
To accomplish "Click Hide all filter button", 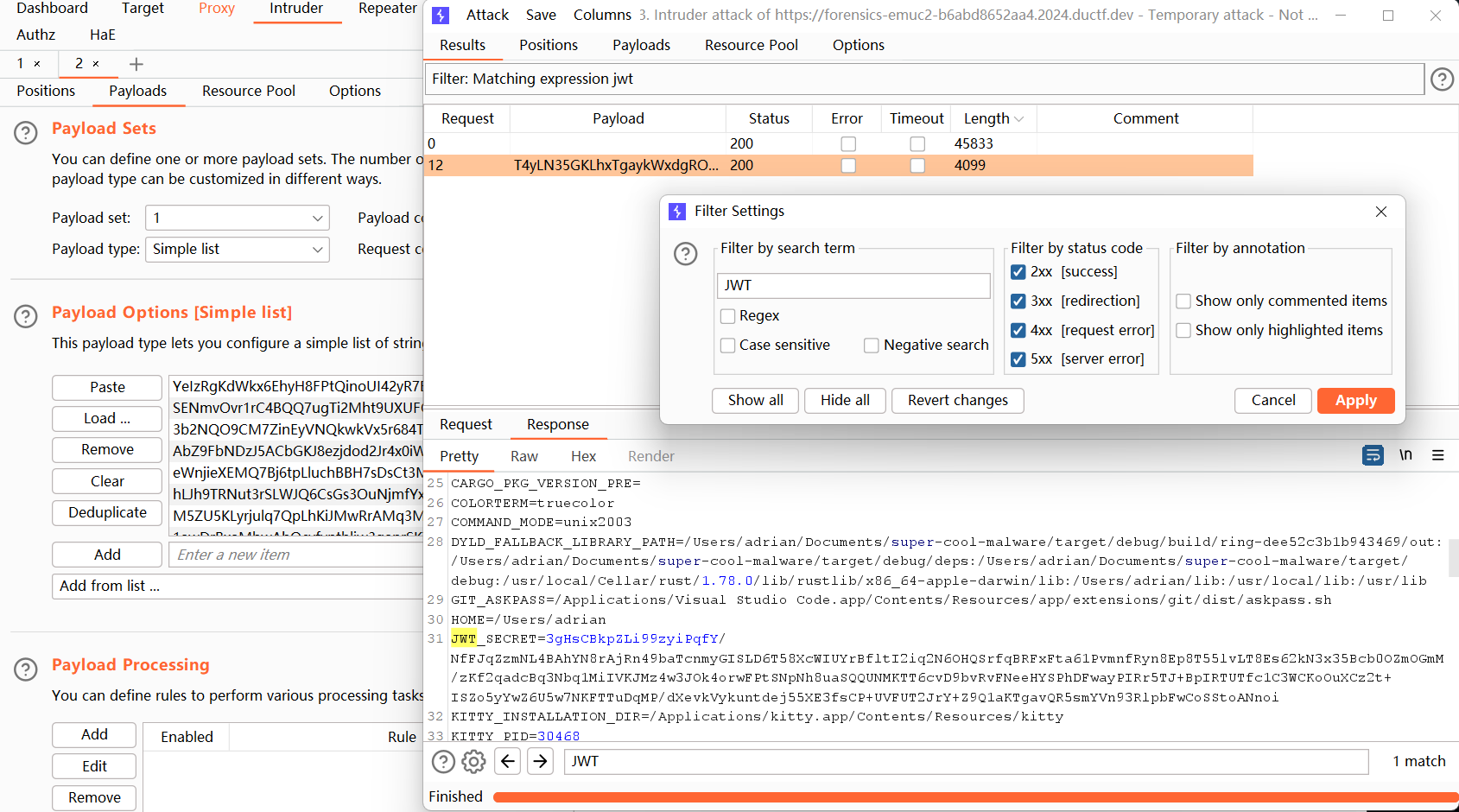I will [845, 401].
